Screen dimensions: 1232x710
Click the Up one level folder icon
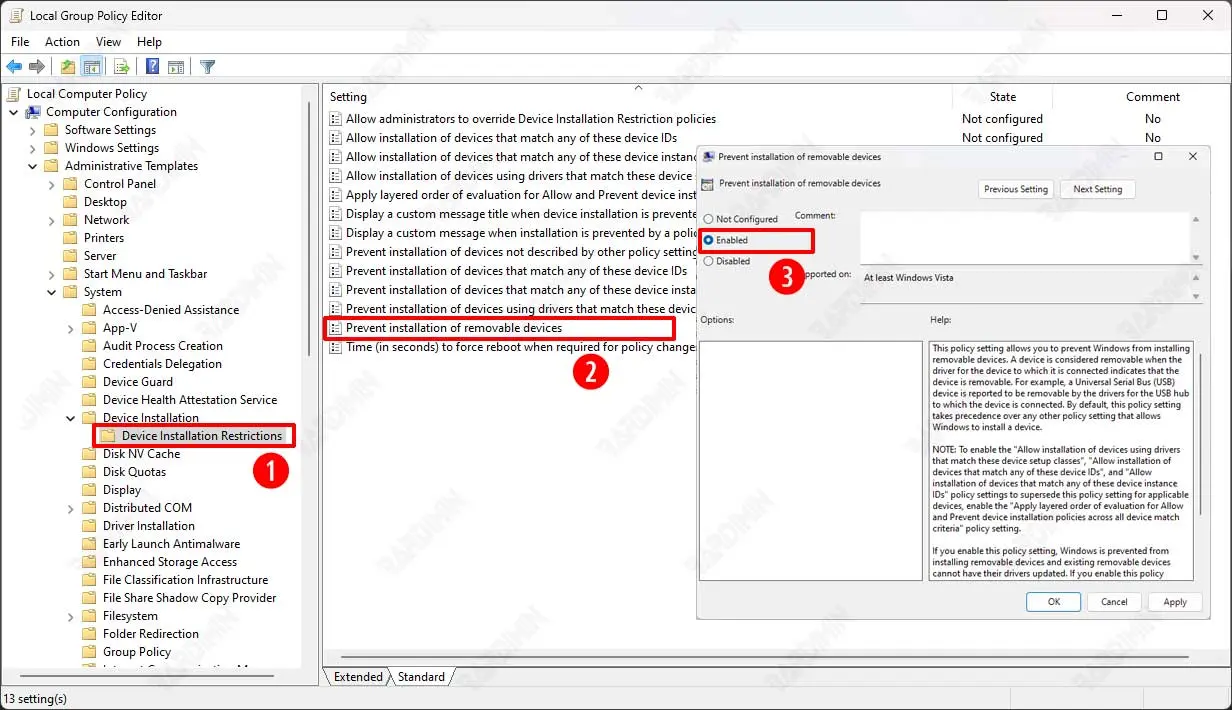click(67, 67)
